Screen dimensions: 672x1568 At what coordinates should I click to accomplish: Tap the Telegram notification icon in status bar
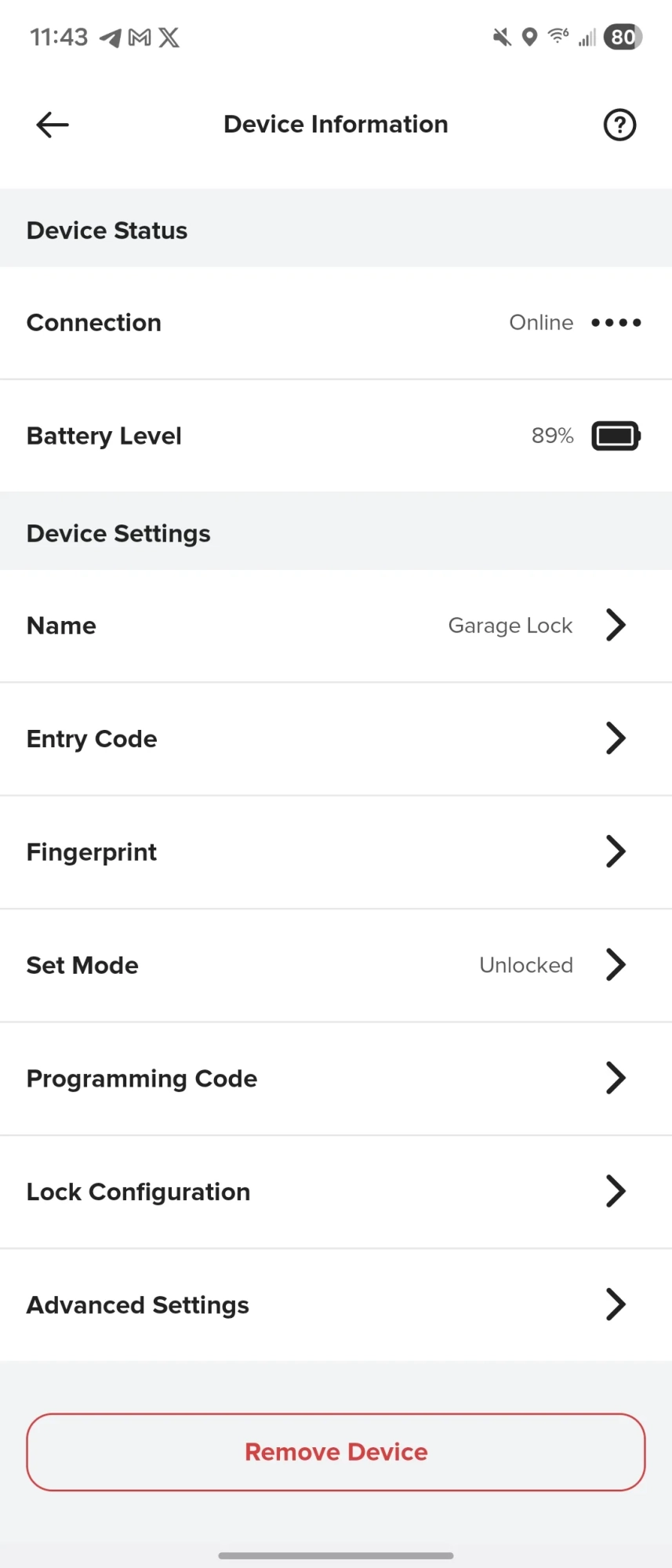click(x=111, y=38)
